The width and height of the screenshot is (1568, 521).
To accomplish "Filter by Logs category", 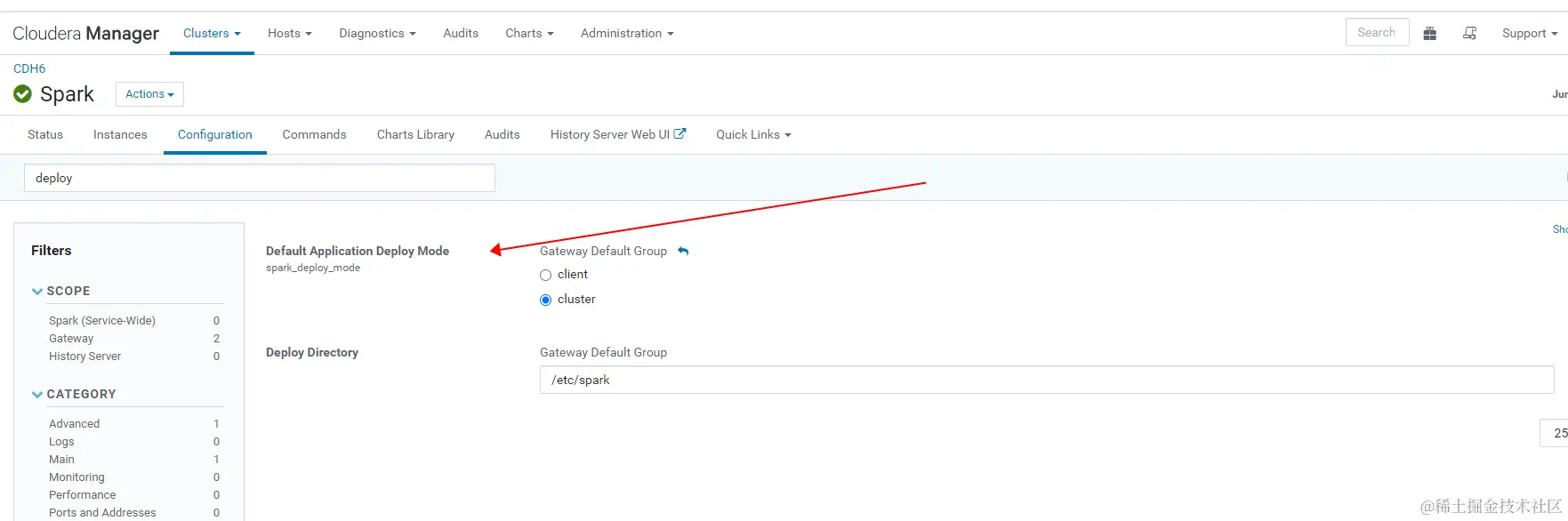I will point(61,442).
